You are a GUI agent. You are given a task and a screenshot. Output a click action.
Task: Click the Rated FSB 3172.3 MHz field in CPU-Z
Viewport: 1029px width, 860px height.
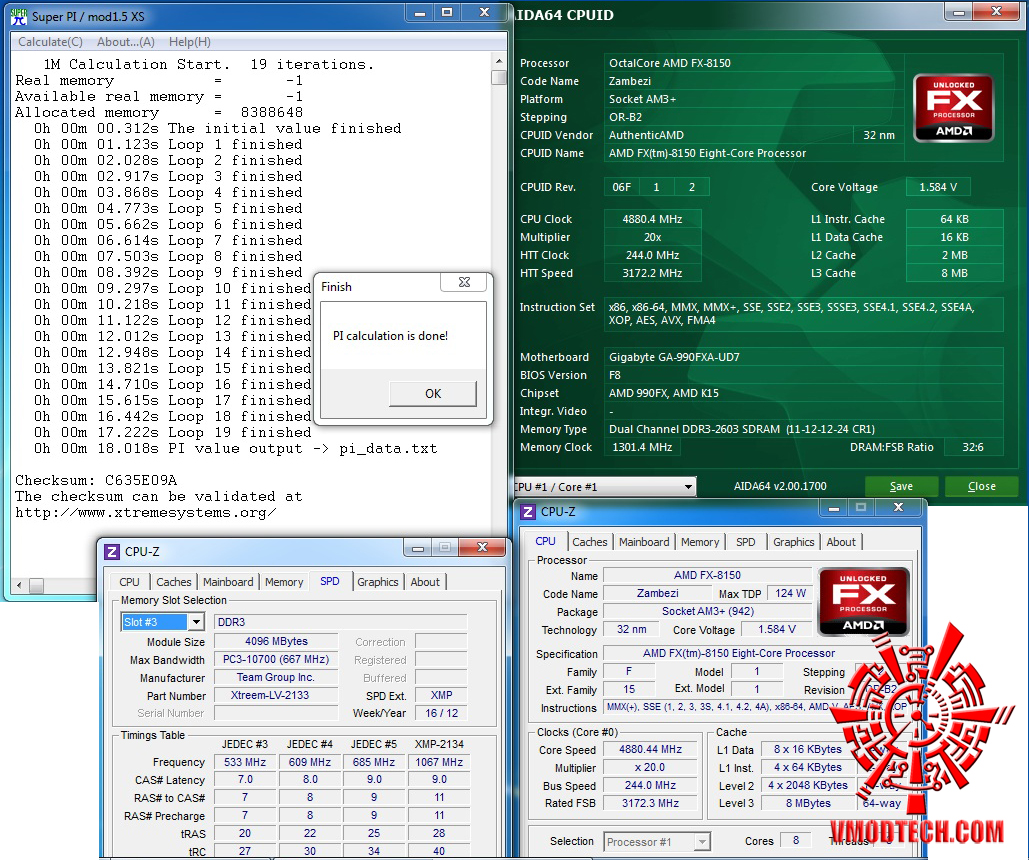[650, 804]
